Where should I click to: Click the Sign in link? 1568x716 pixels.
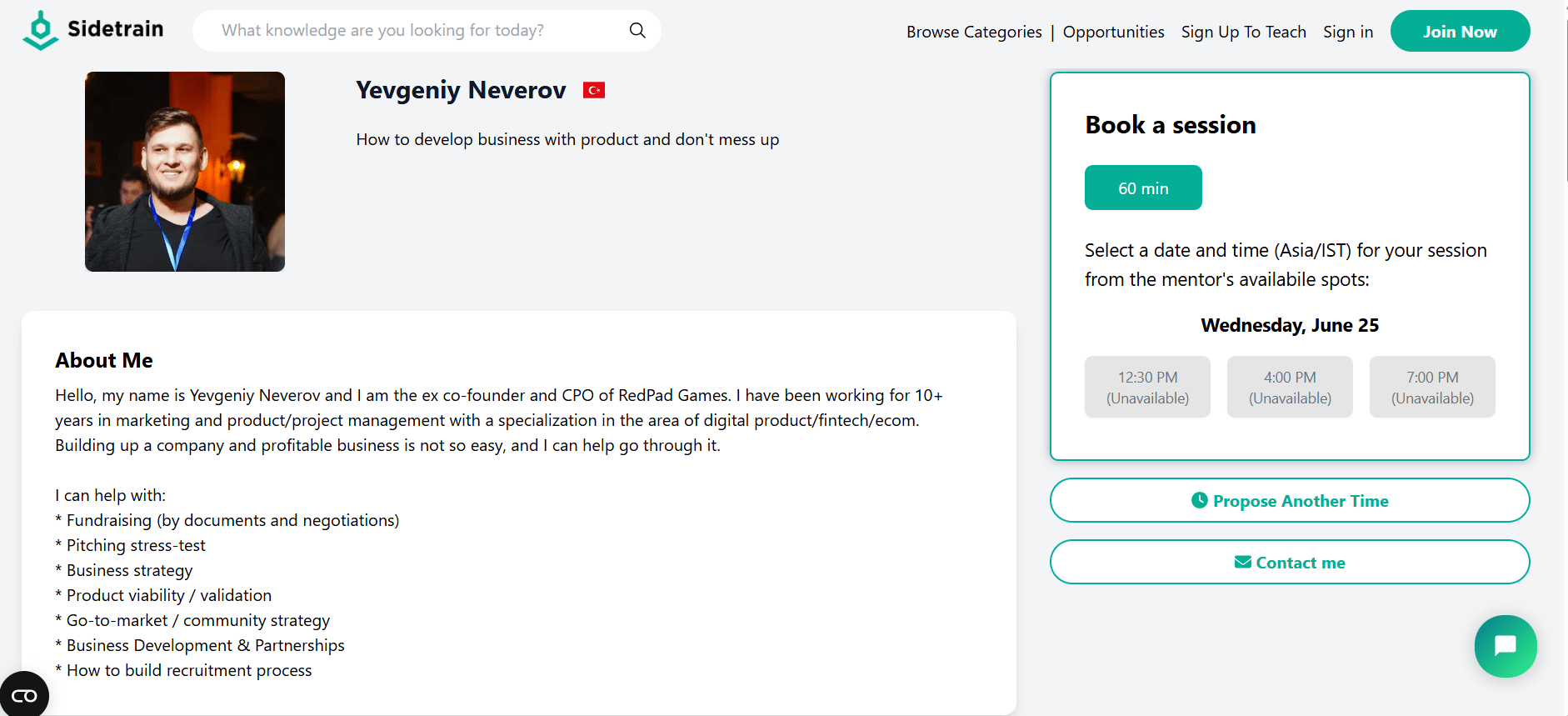[1347, 32]
